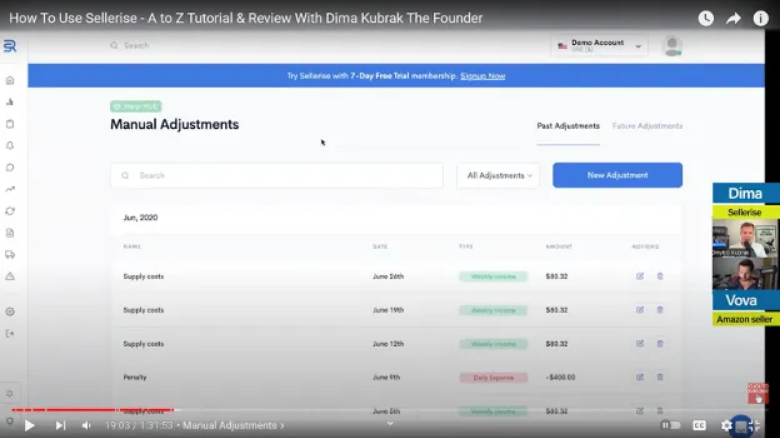This screenshot has height=438, width=780.
Task: Seek on the red video progress bar
Action: [x=93, y=410]
